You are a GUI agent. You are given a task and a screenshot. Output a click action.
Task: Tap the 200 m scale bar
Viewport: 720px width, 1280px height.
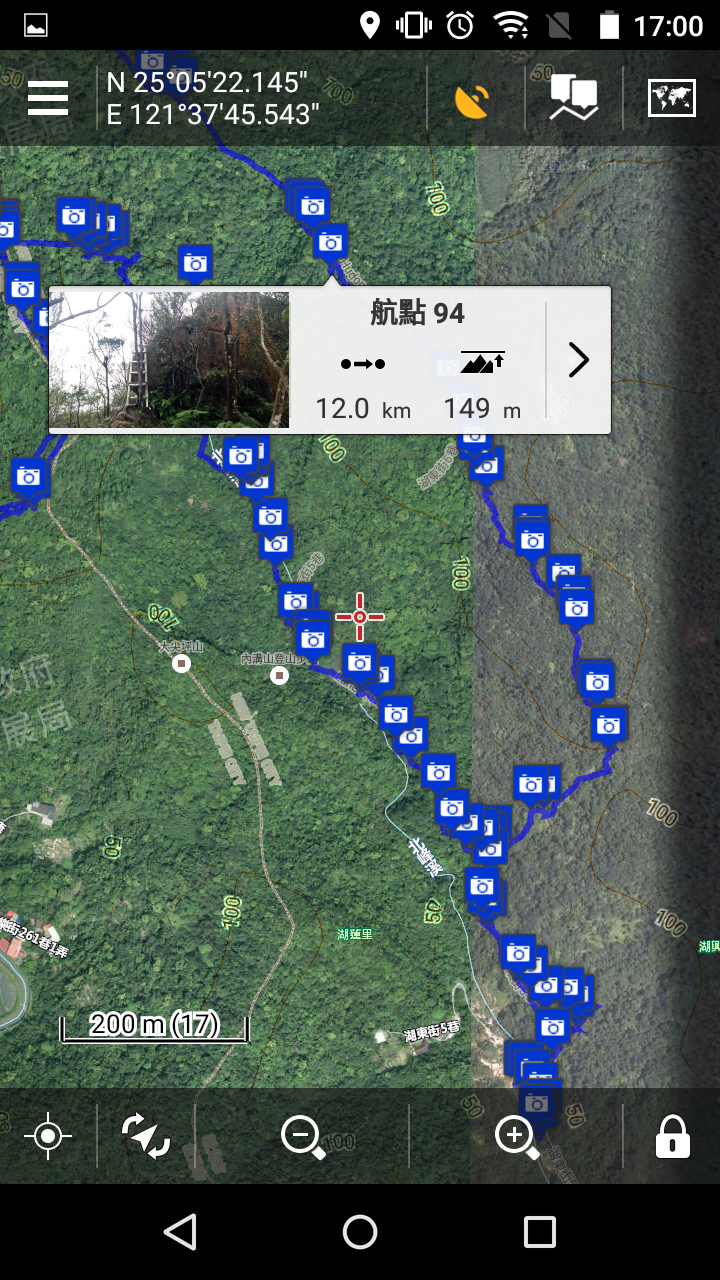tap(154, 1026)
